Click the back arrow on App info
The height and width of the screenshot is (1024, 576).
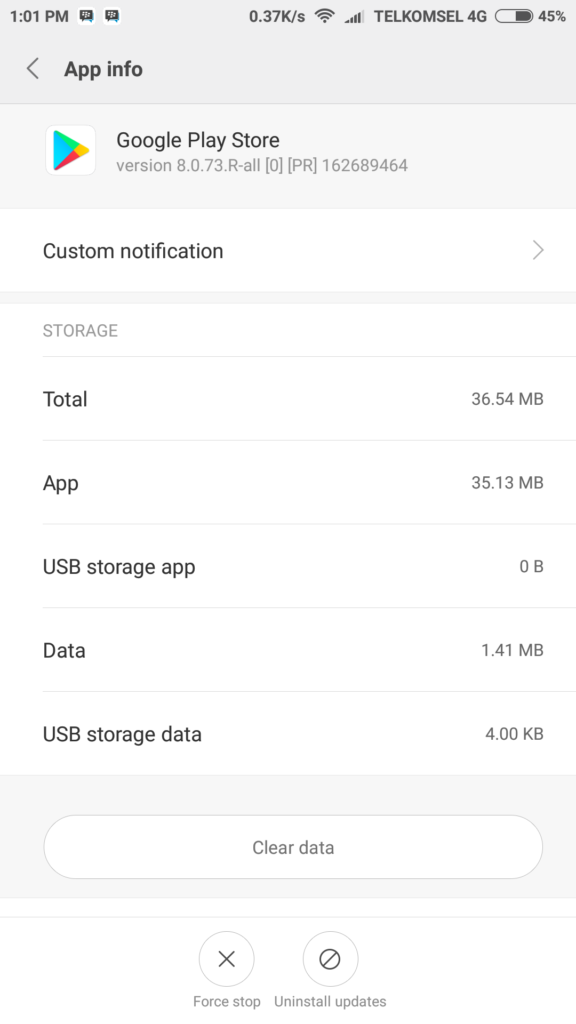click(x=33, y=70)
